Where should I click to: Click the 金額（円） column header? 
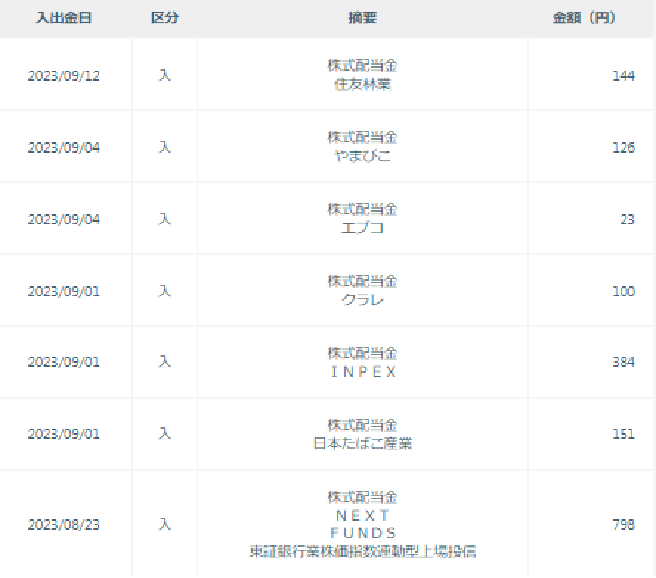coord(584,18)
